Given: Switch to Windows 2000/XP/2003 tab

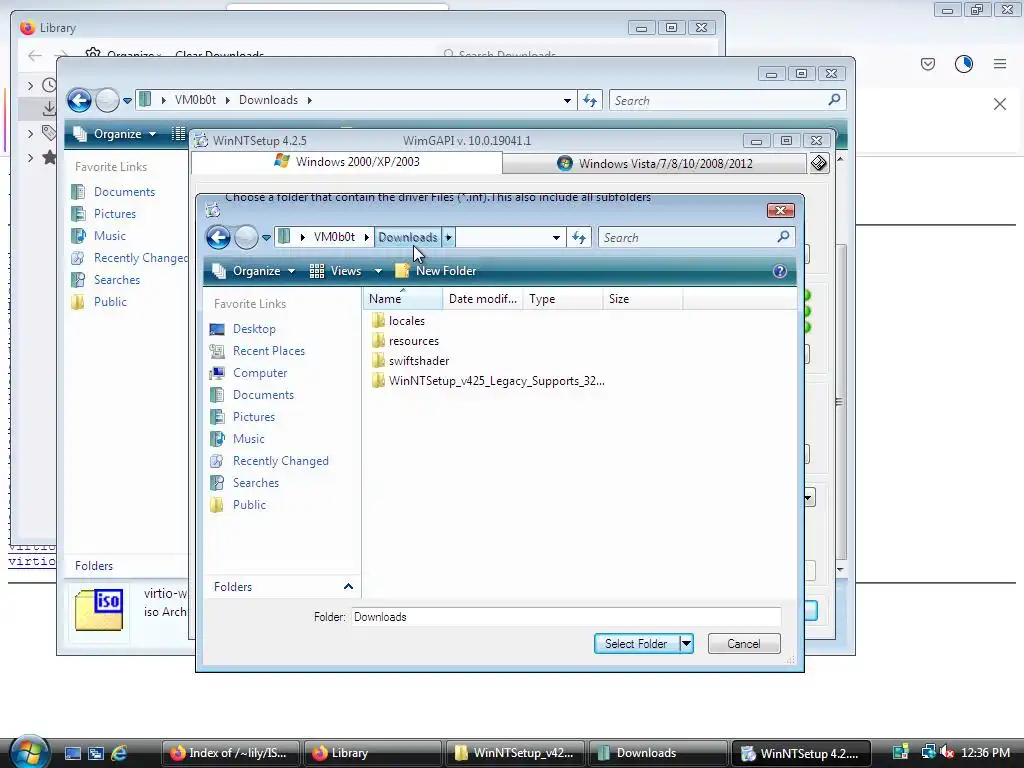Looking at the screenshot, I should pyautogui.click(x=347, y=162).
